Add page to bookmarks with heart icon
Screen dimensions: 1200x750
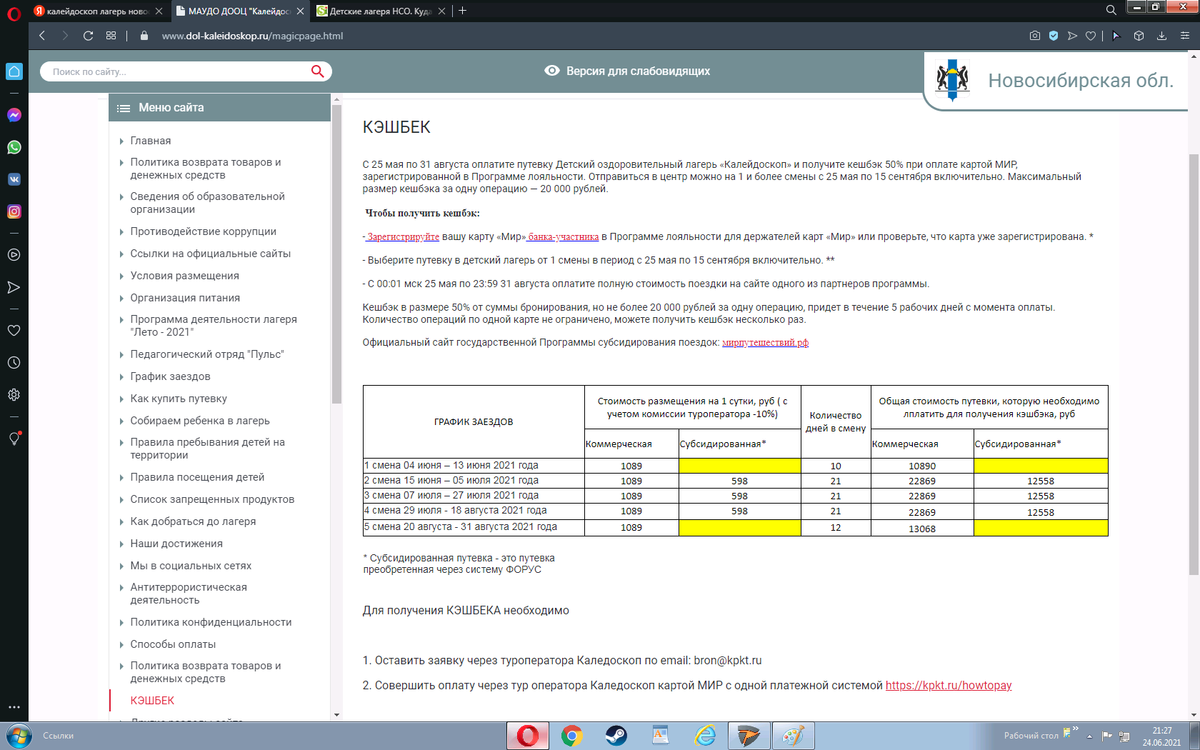coord(1091,35)
